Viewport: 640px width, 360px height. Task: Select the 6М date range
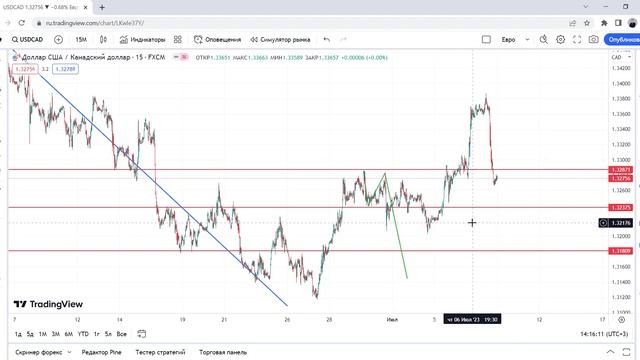point(69,334)
